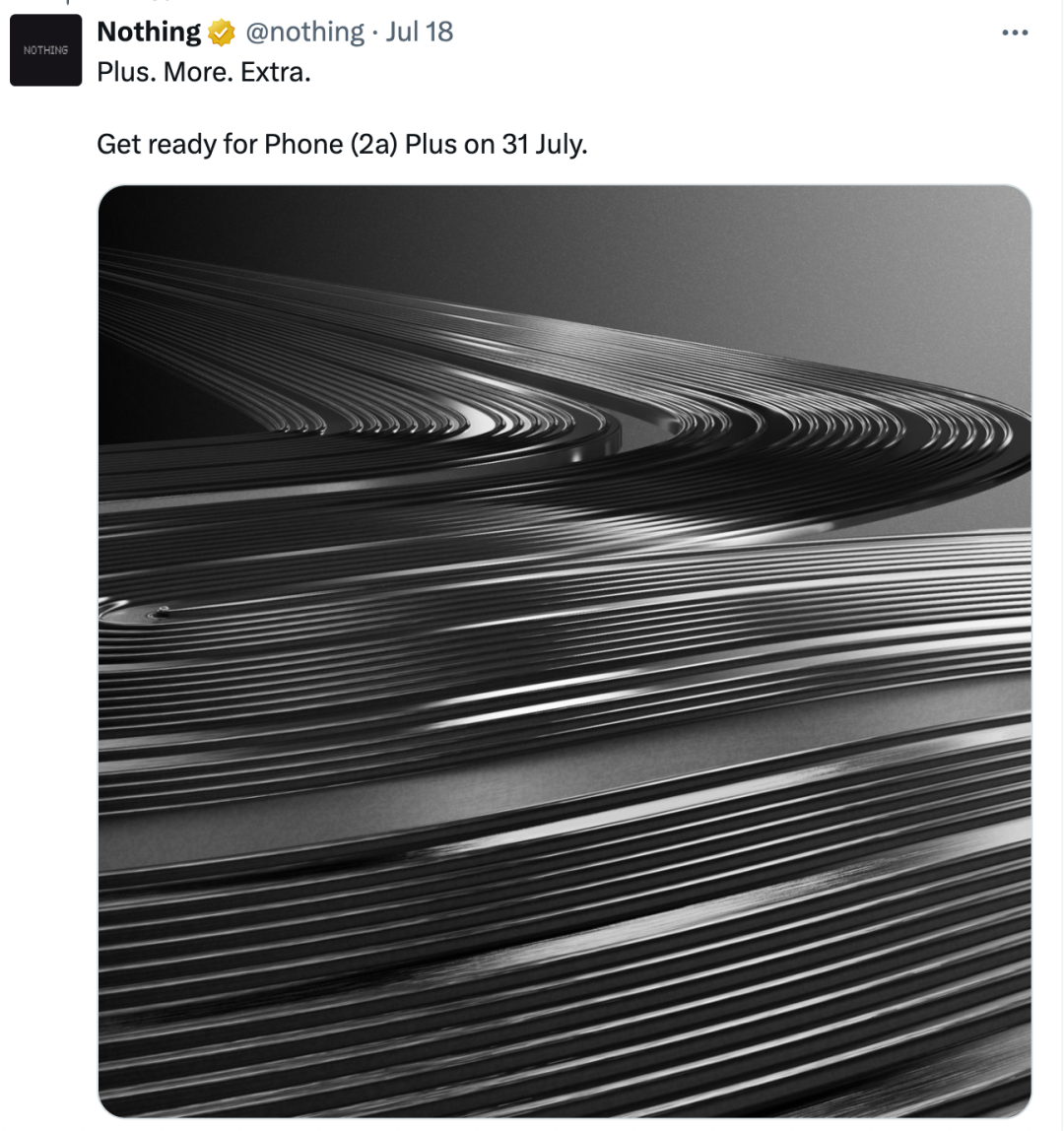The image size is (1064, 1131).
Task: Select the 'Phone (2a) Plus' words in tweet
Action: [361, 144]
